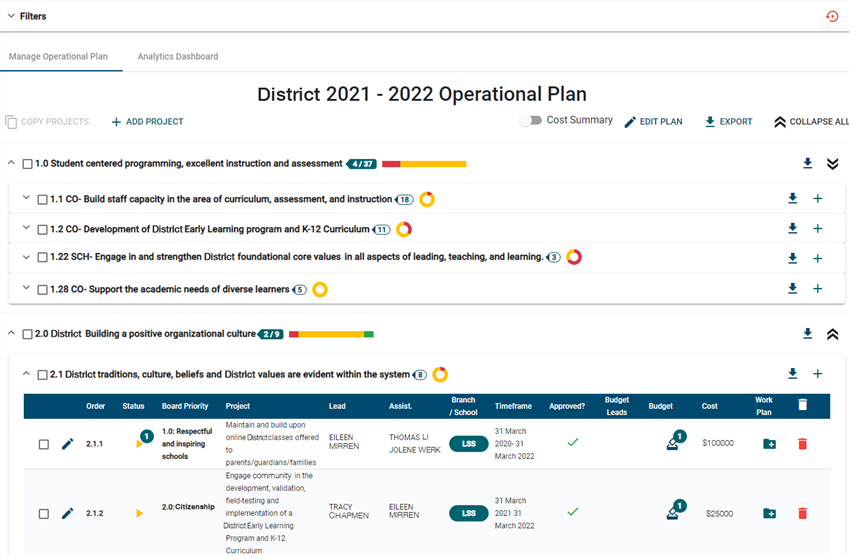The height and width of the screenshot is (559, 854).
Task: Select checkbox for project row 2.1.2
Action: click(x=43, y=514)
